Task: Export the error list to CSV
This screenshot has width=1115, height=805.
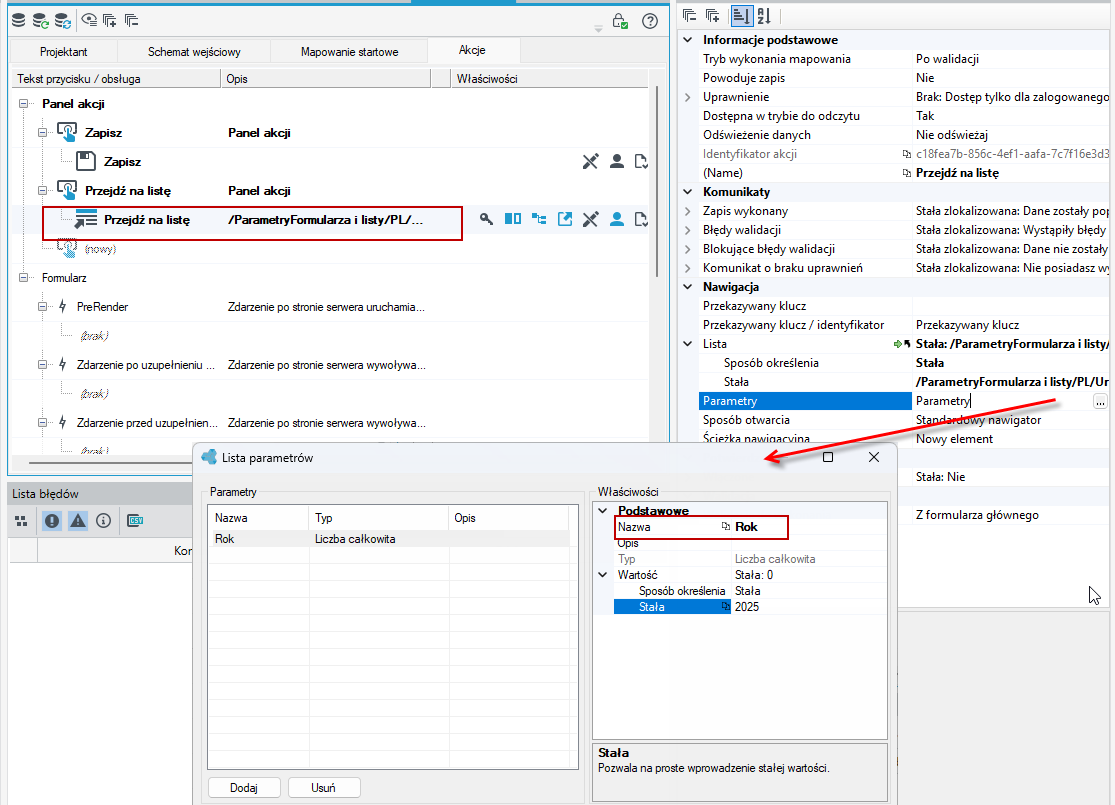Action: point(135,521)
